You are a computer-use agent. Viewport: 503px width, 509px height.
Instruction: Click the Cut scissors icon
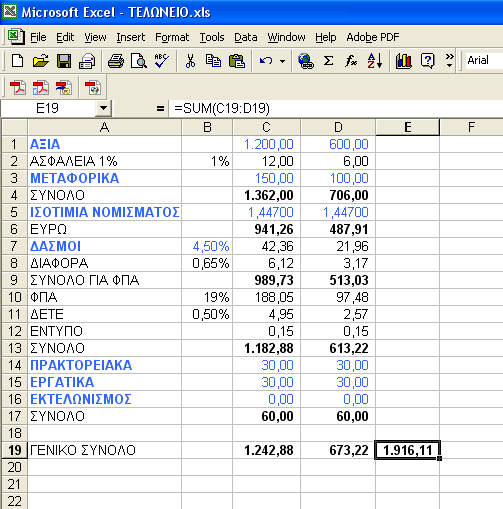190,61
